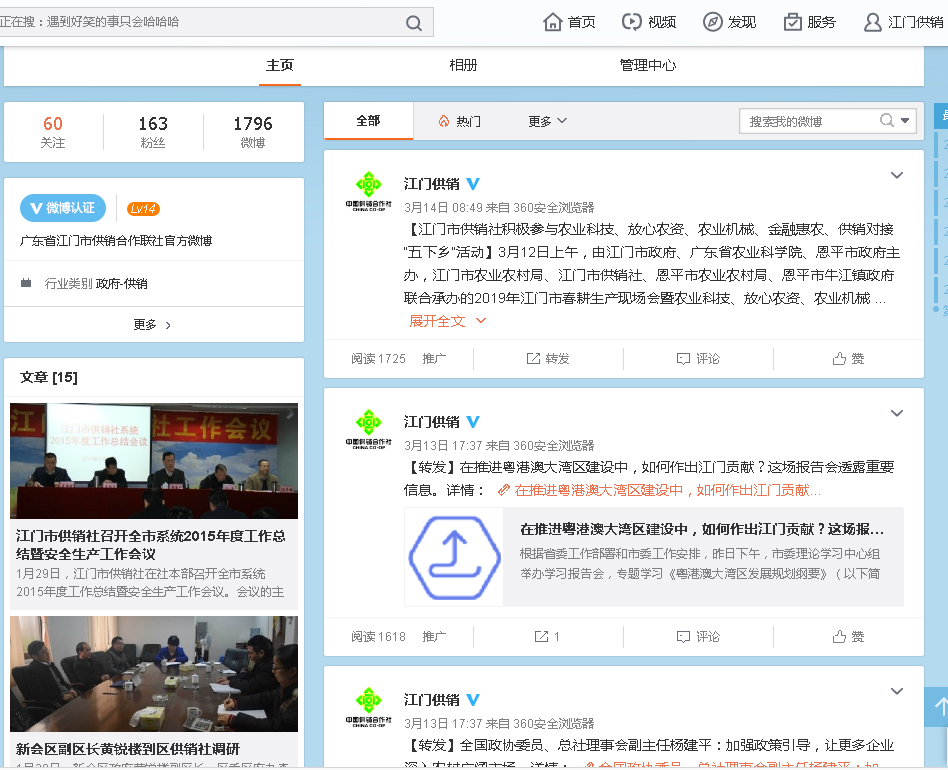Open the 更多 link in profile card
Viewport: 948px width, 770px height.
[153, 325]
